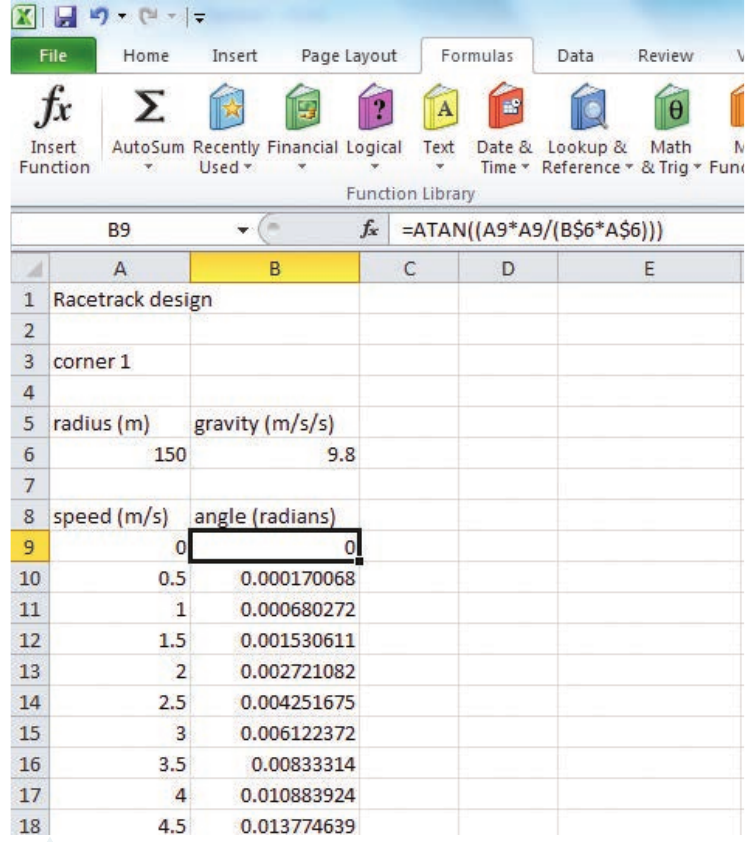Click the fx button beside formula bar
The width and height of the screenshot is (752, 842).
(370, 230)
